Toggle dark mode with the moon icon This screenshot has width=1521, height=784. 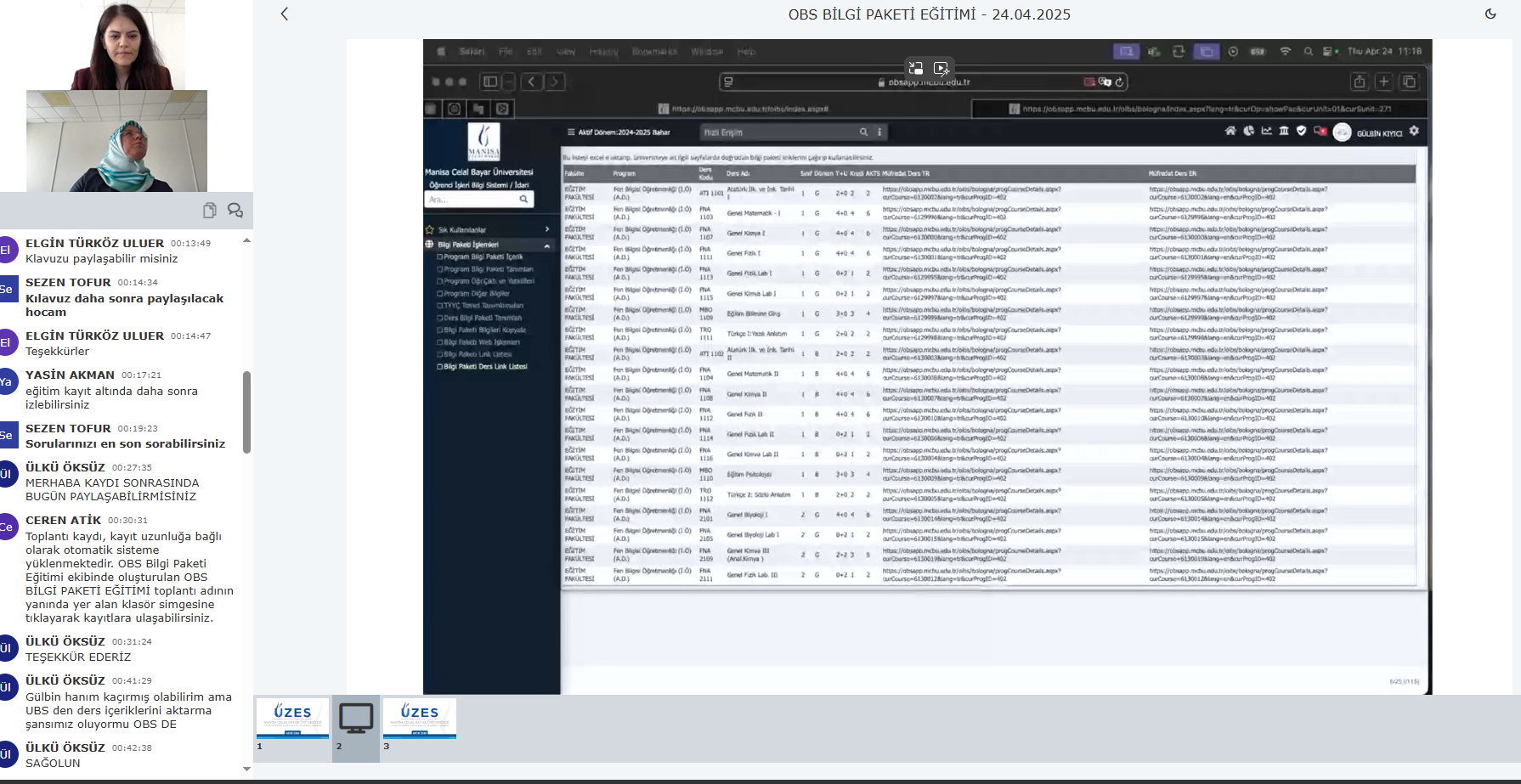tap(1490, 14)
